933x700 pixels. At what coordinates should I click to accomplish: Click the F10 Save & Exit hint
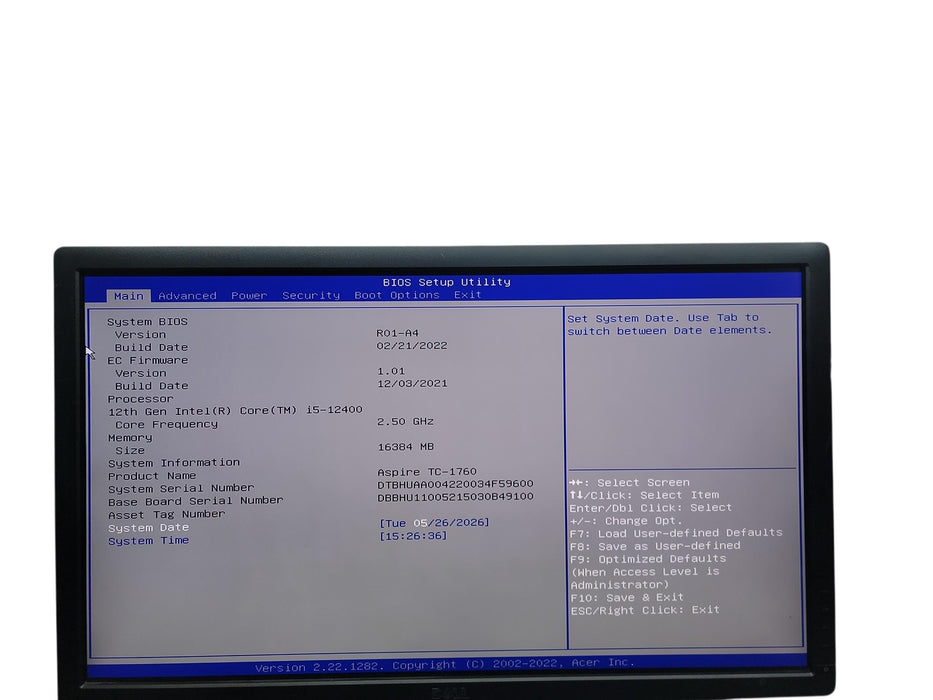(627, 598)
